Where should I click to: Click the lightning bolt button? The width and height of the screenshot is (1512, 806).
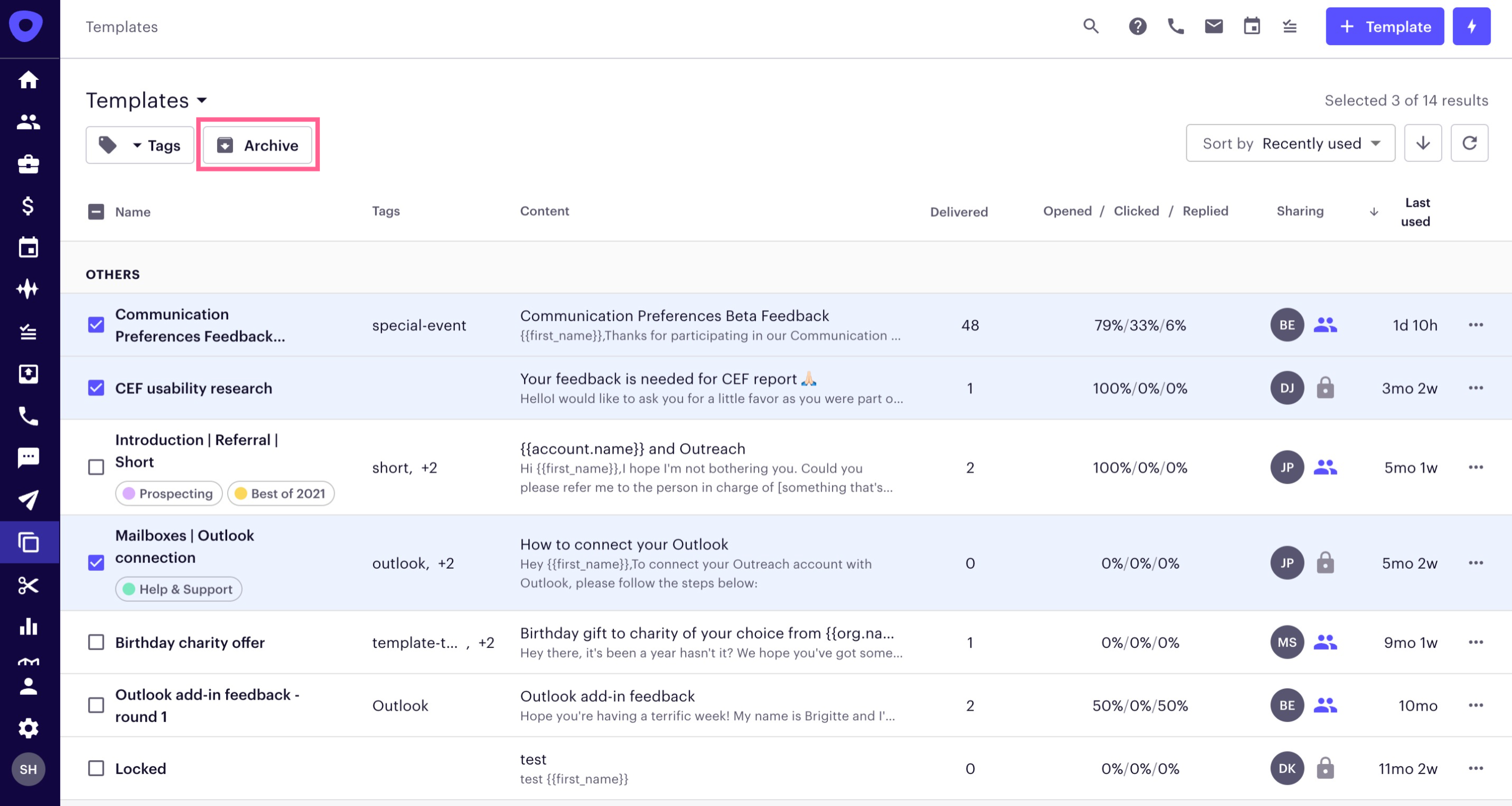pyautogui.click(x=1471, y=27)
